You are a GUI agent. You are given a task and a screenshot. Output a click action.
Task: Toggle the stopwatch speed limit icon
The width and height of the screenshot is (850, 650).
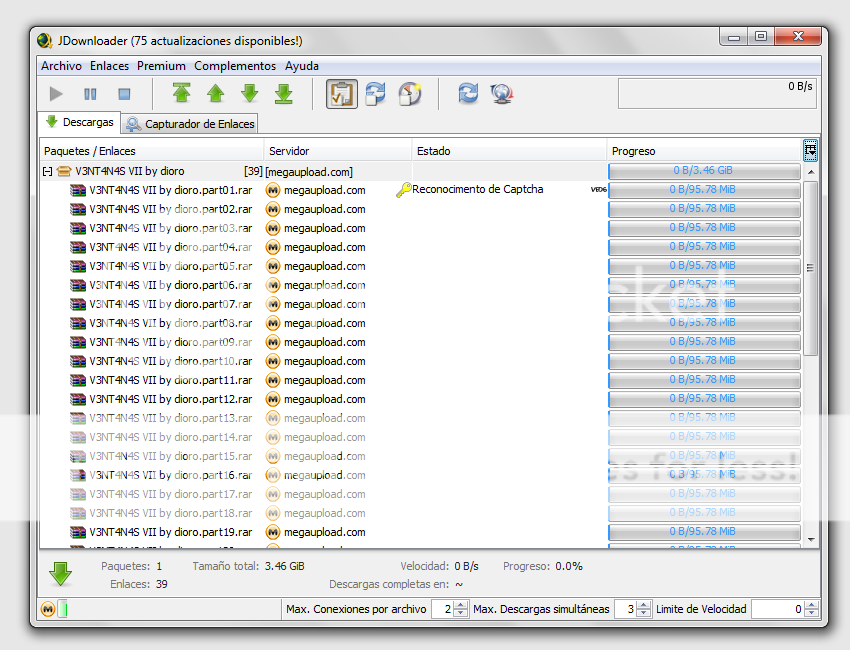[410, 93]
